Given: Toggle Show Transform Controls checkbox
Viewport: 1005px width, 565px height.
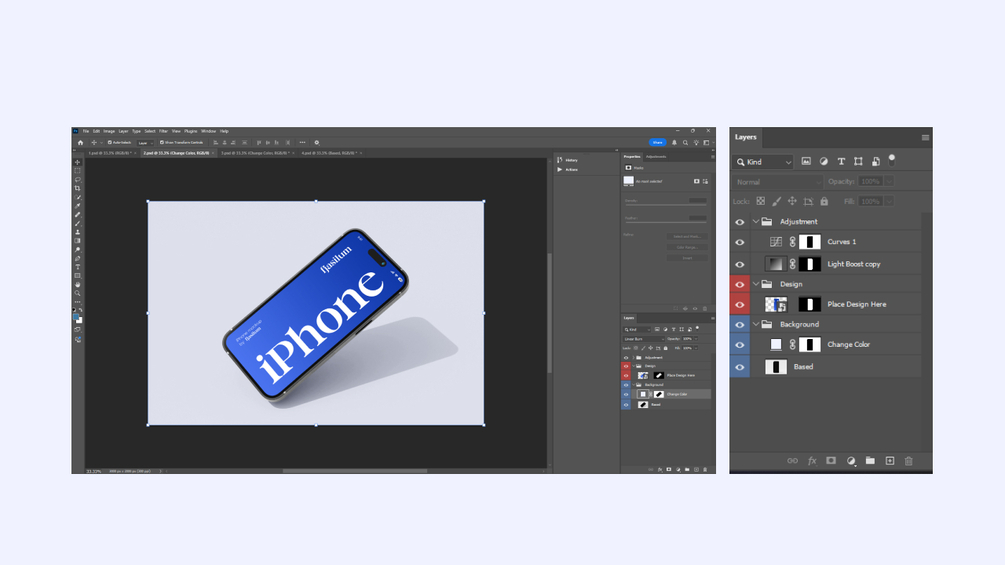Looking at the screenshot, I should pyautogui.click(x=162, y=143).
